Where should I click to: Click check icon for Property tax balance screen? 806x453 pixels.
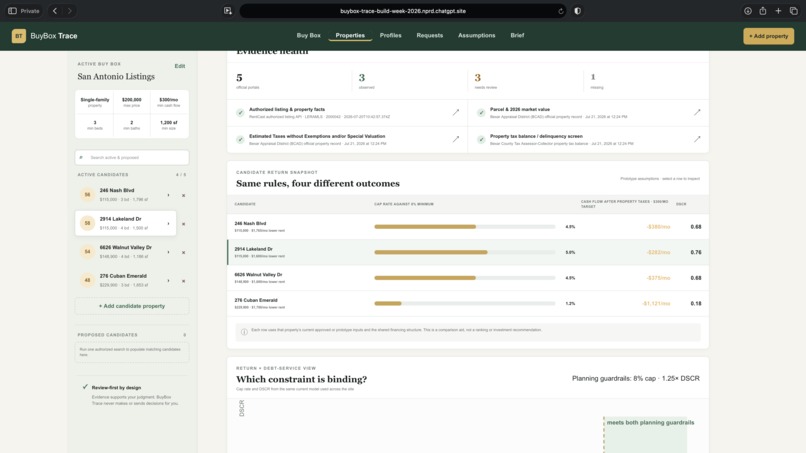click(x=481, y=139)
